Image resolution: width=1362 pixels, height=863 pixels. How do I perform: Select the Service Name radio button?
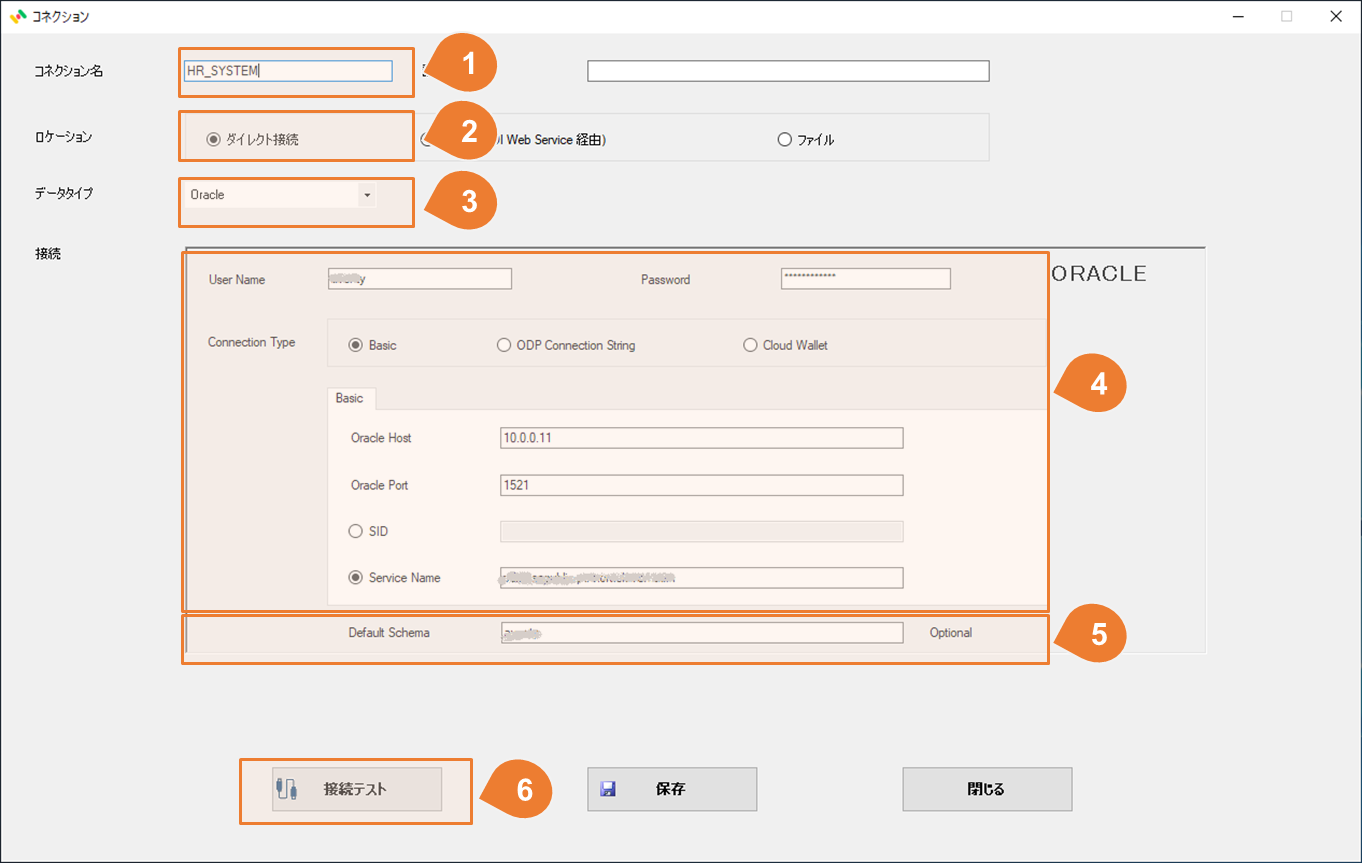394,578
